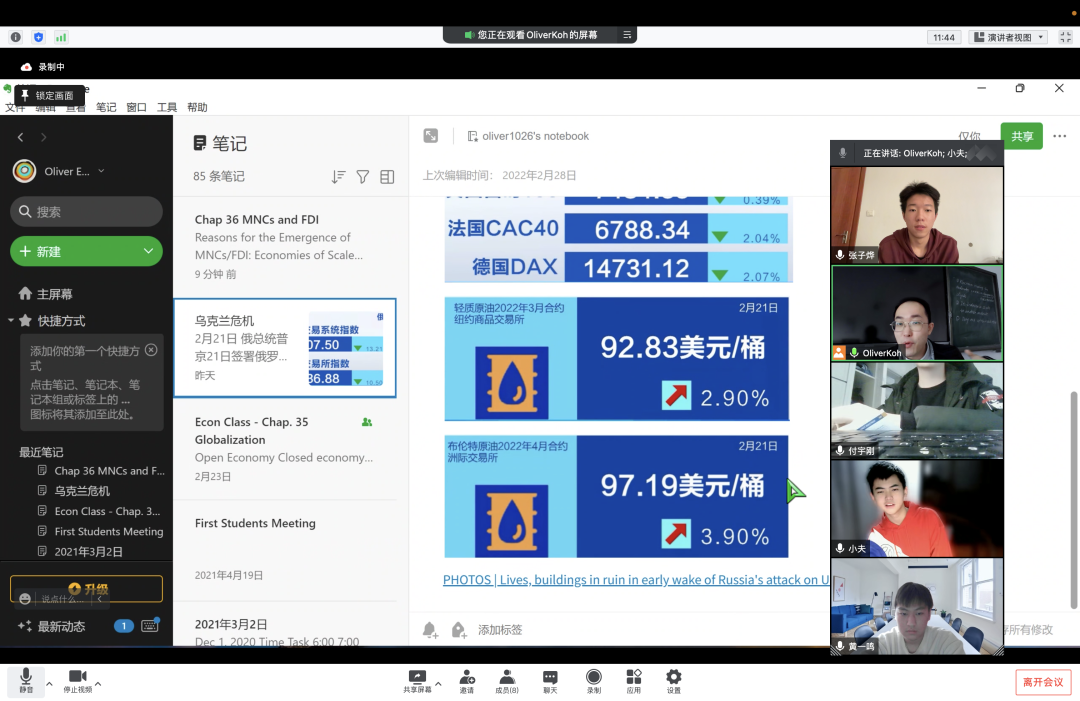Click reminder bell icon at note footer
The height and width of the screenshot is (701, 1080).
click(430, 629)
